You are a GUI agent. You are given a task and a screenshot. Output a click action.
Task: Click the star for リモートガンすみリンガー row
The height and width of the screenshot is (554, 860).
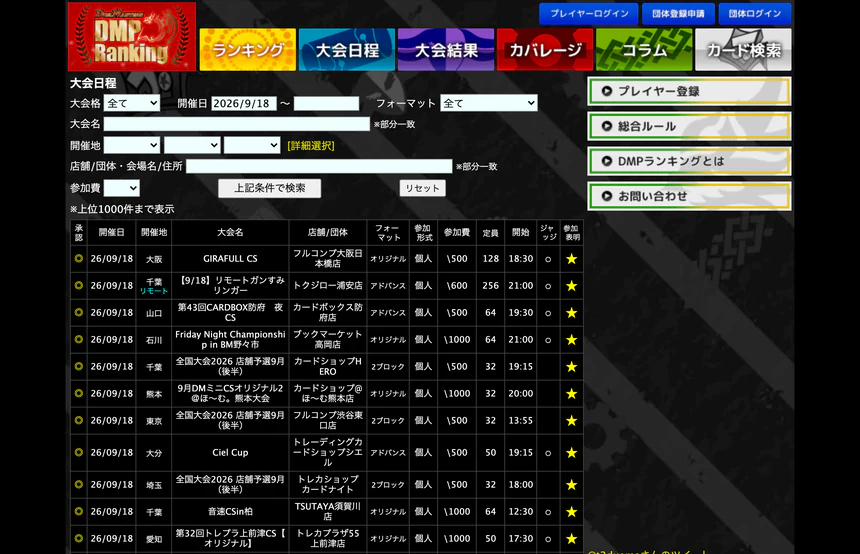(x=572, y=286)
